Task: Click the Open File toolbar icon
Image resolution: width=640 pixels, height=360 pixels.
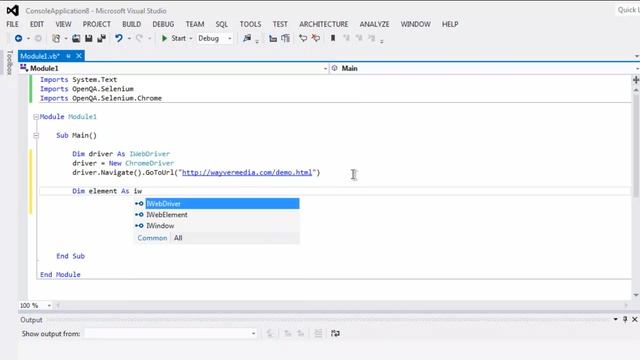Action: [x=76, y=38]
